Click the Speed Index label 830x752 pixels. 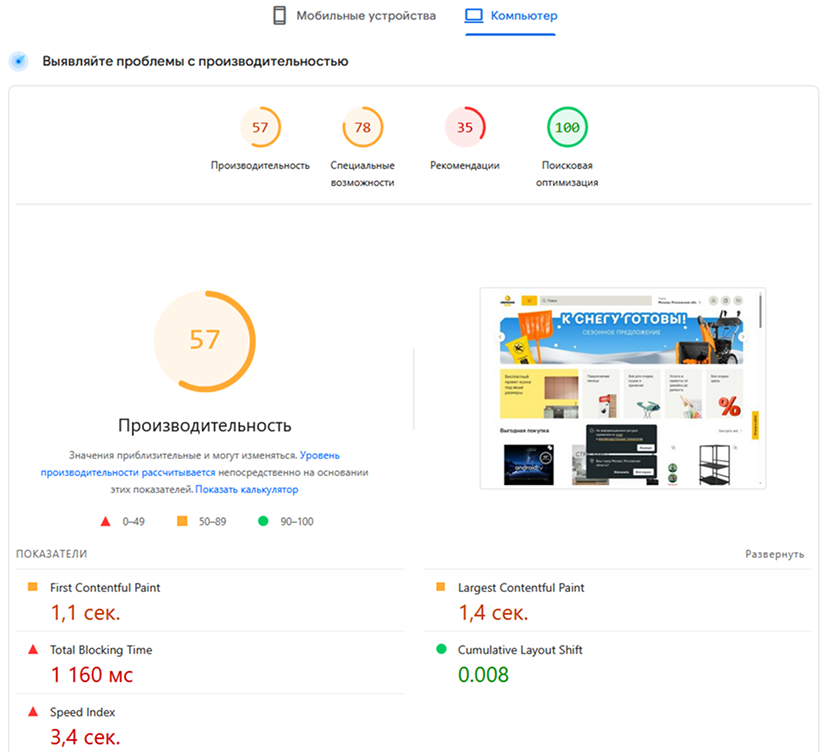(83, 712)
